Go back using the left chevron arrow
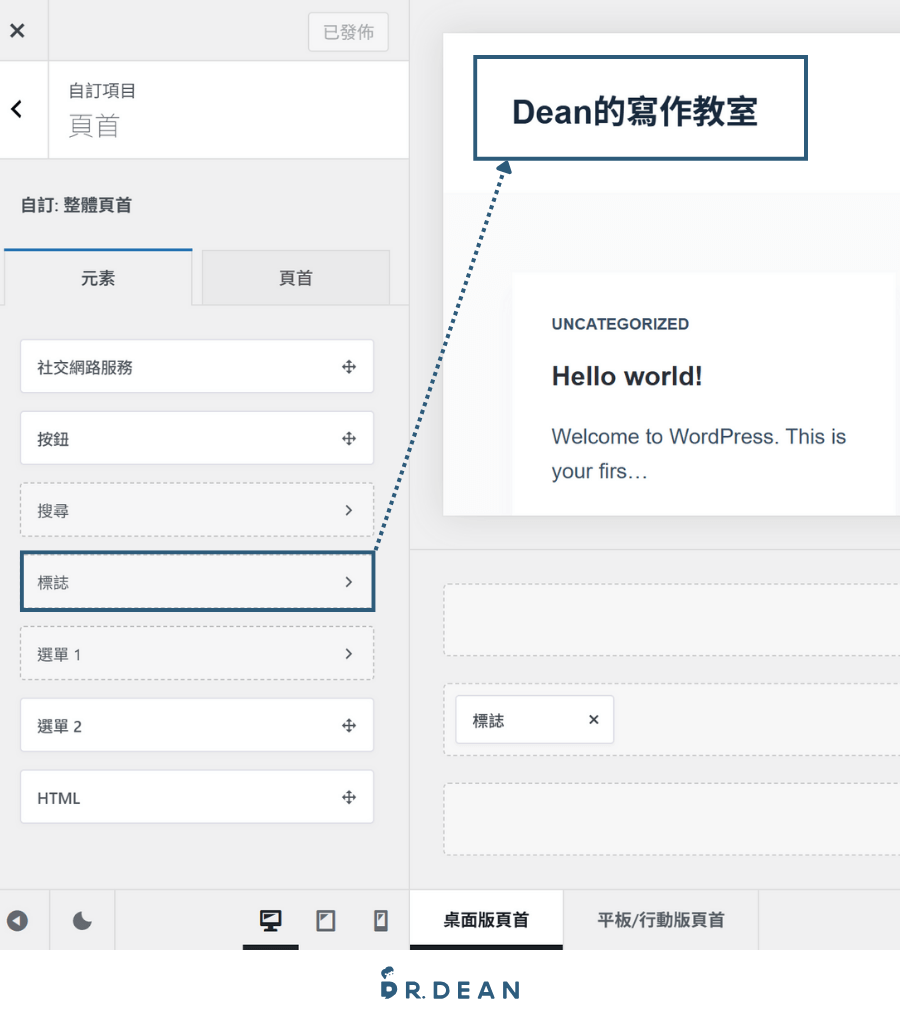 (18, 109)
